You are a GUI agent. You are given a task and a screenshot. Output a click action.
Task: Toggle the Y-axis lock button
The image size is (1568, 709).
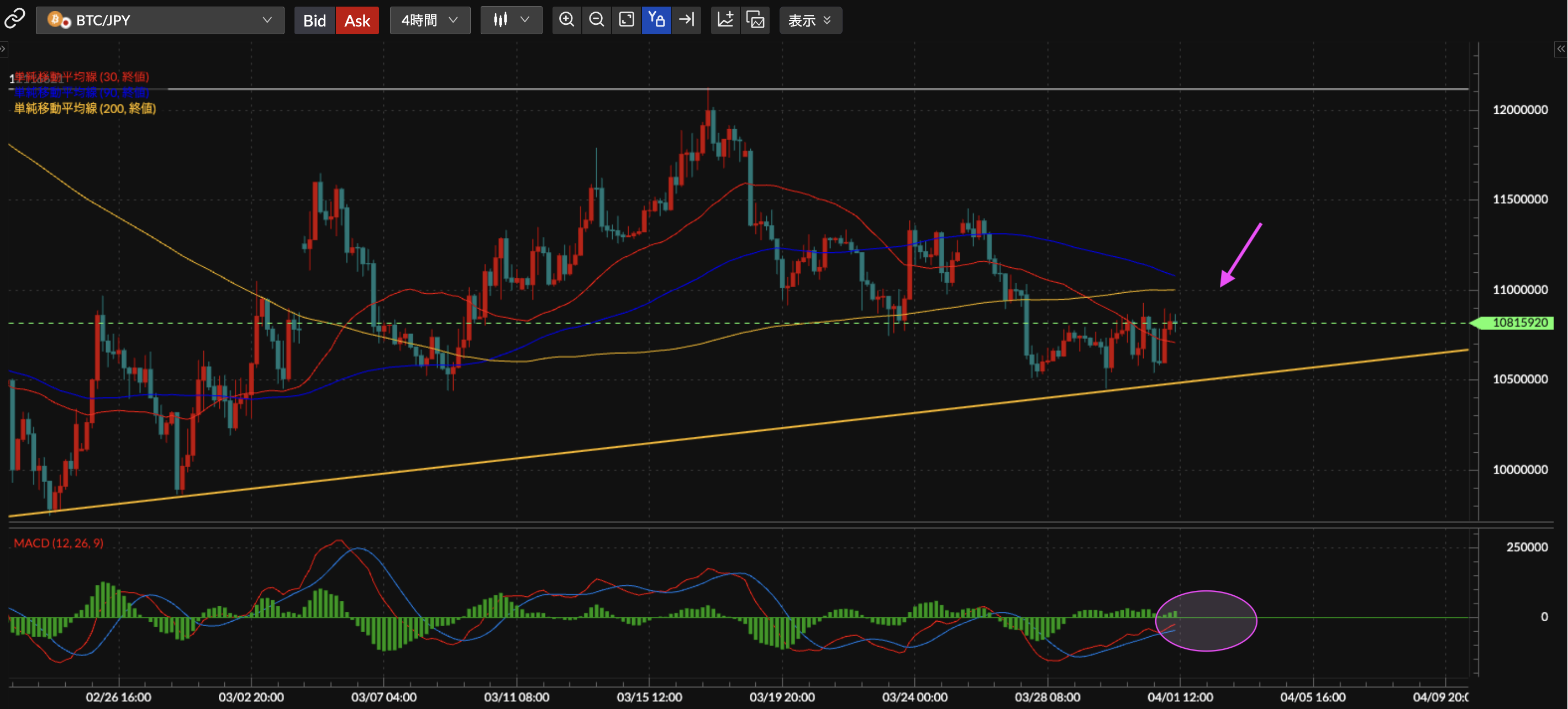point(656,19)
